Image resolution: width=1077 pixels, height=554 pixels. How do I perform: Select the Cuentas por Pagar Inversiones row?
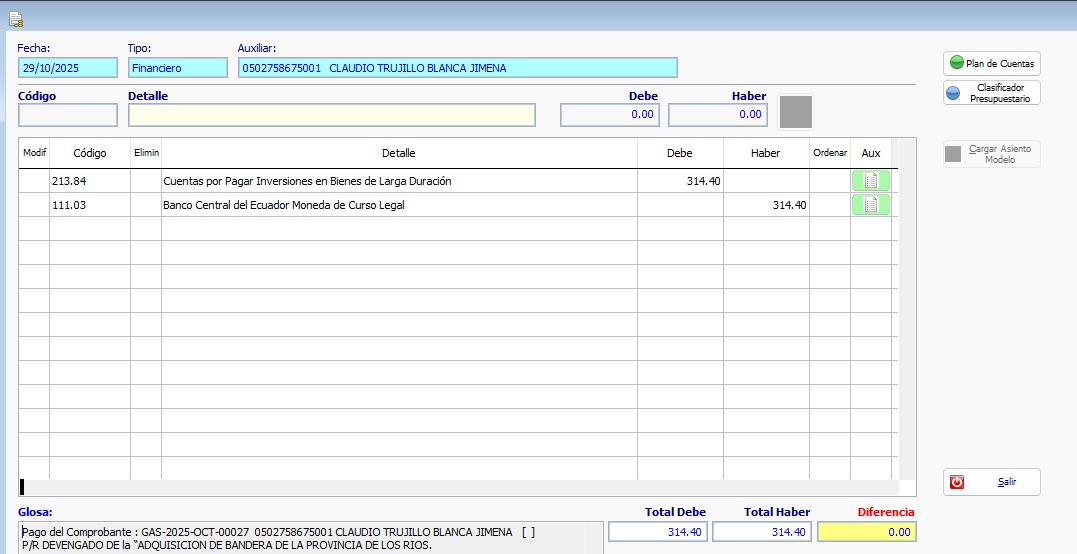tap(457, 181)
